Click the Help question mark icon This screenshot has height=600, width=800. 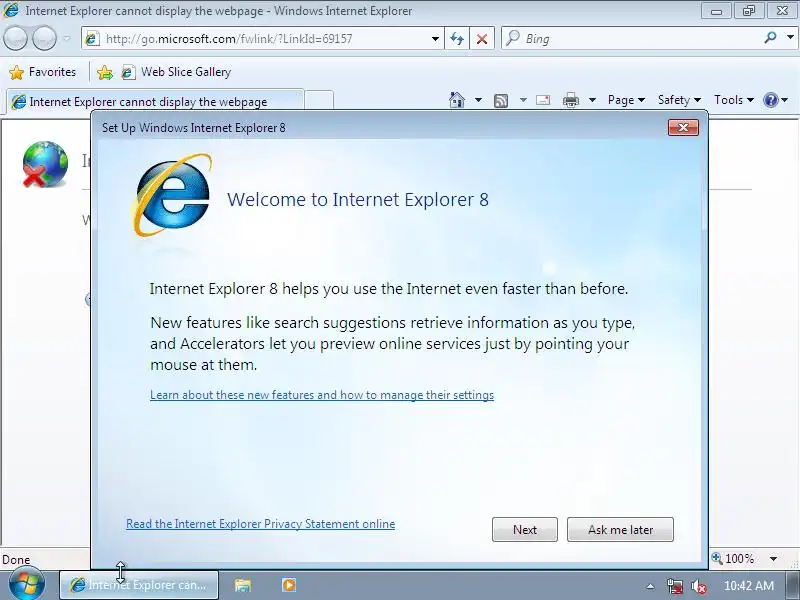click(770, 100)
